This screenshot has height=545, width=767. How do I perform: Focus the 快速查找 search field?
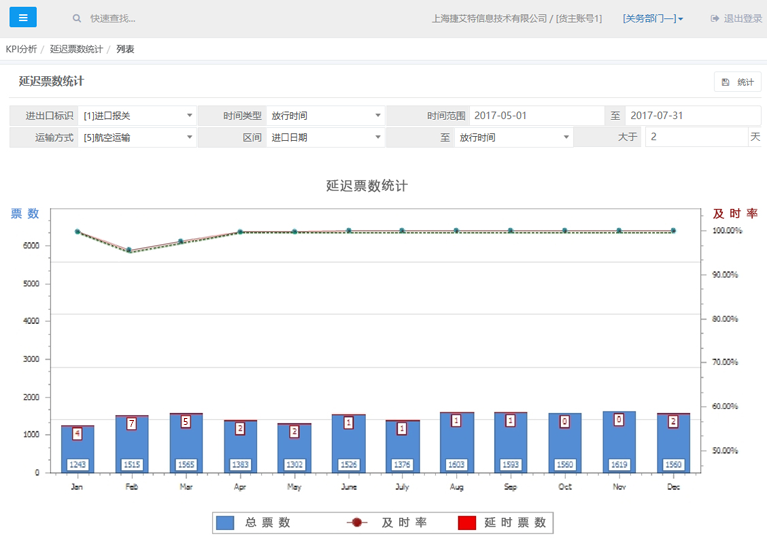tap(113, 19)
